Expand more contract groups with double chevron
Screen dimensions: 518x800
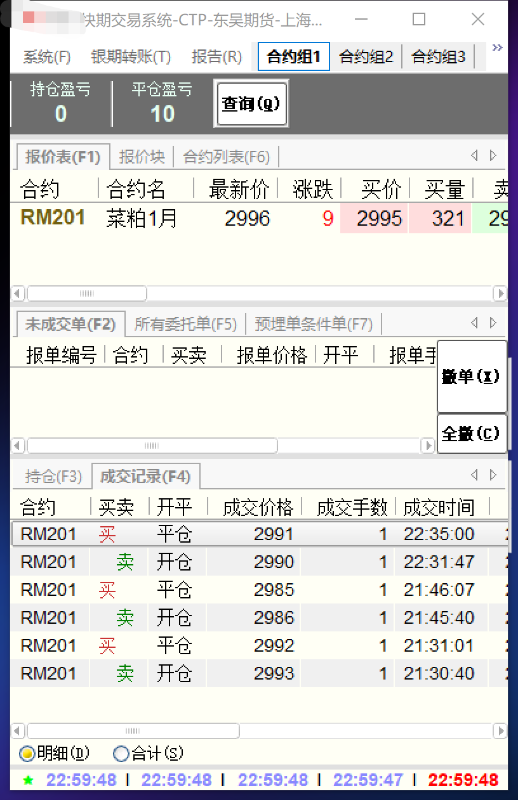click(498, 47)
